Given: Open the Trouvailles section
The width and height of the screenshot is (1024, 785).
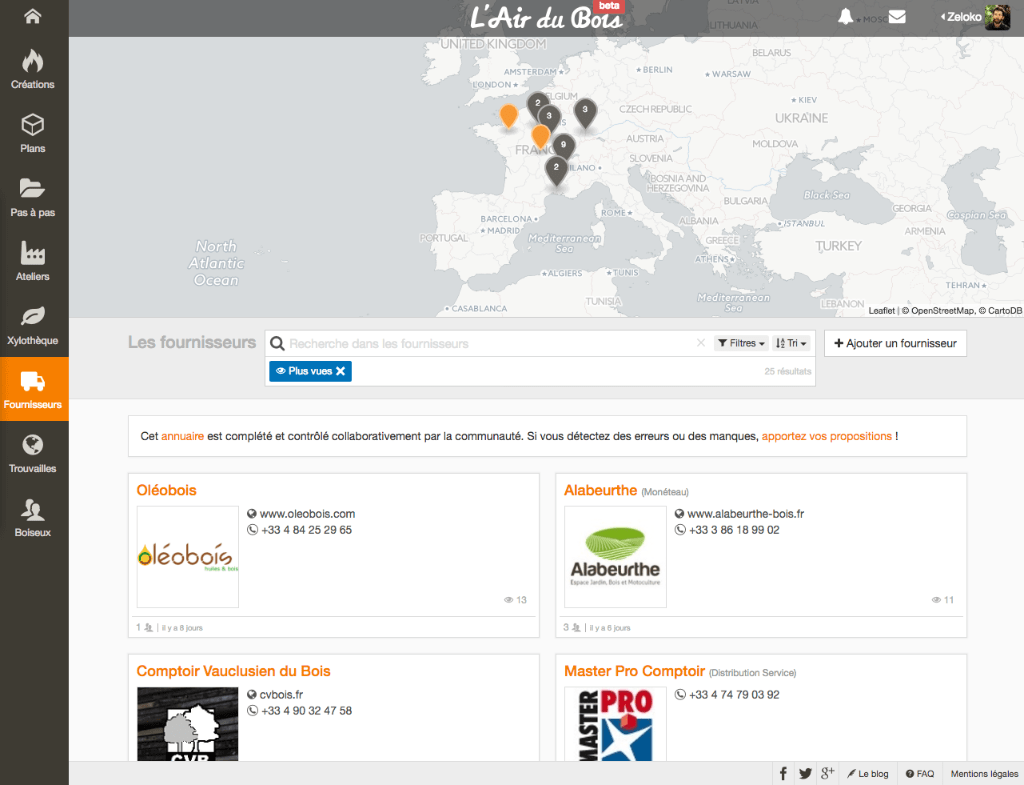Looking at the screenshot, I should 33,453.
